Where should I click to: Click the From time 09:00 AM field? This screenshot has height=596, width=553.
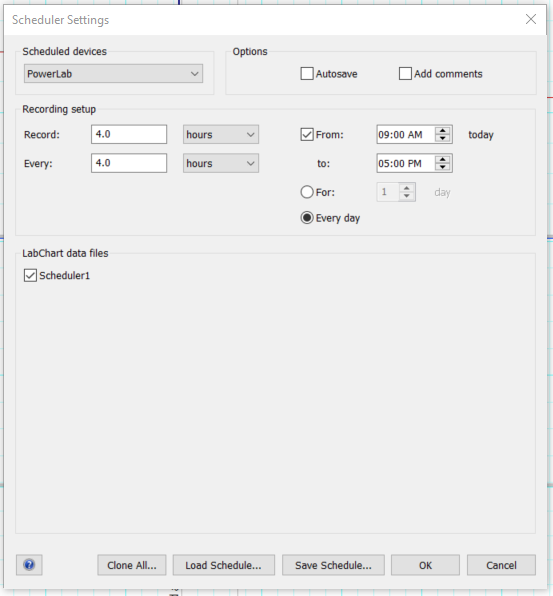pos(405,135)
